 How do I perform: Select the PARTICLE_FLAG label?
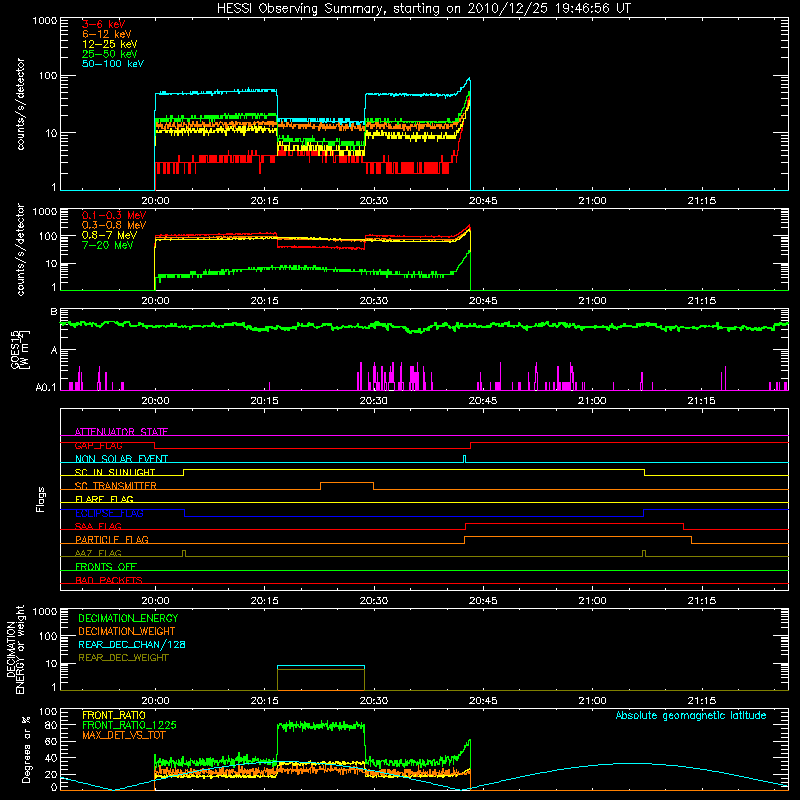(112, 539)
